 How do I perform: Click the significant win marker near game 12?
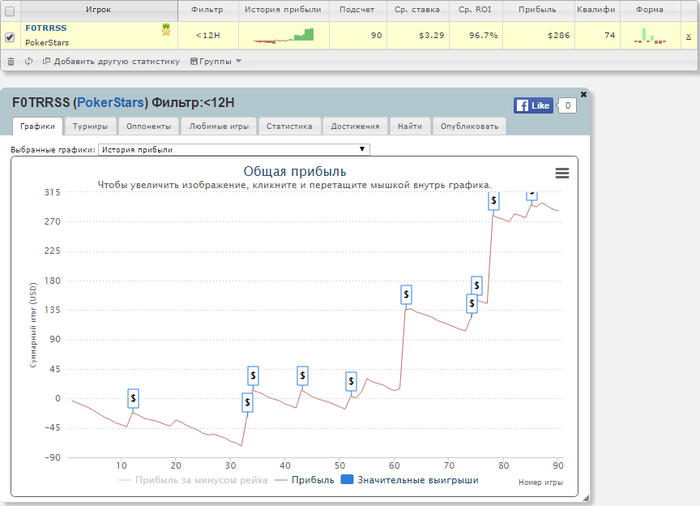133,398
